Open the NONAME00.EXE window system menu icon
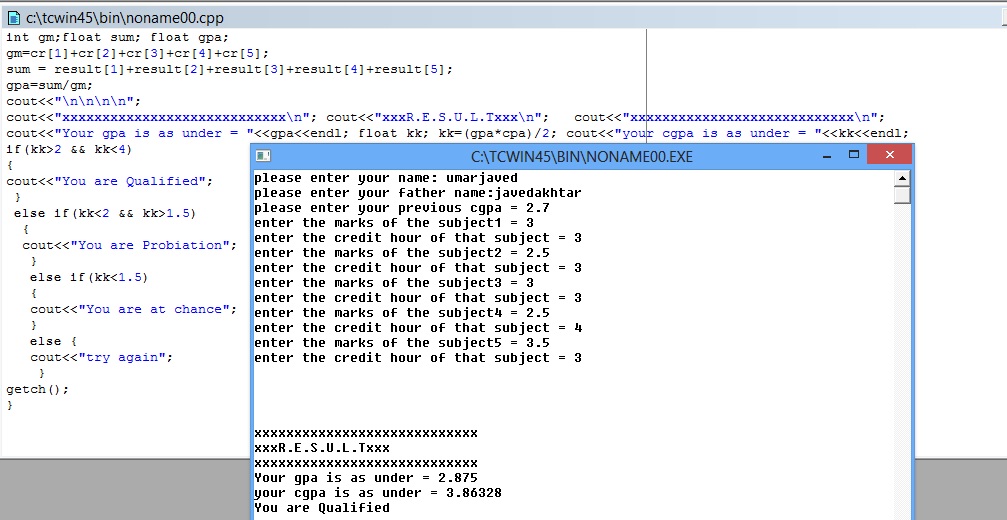Image resolution: width=1007 pixels, height=520 pixels. click(x=263, y=156)
